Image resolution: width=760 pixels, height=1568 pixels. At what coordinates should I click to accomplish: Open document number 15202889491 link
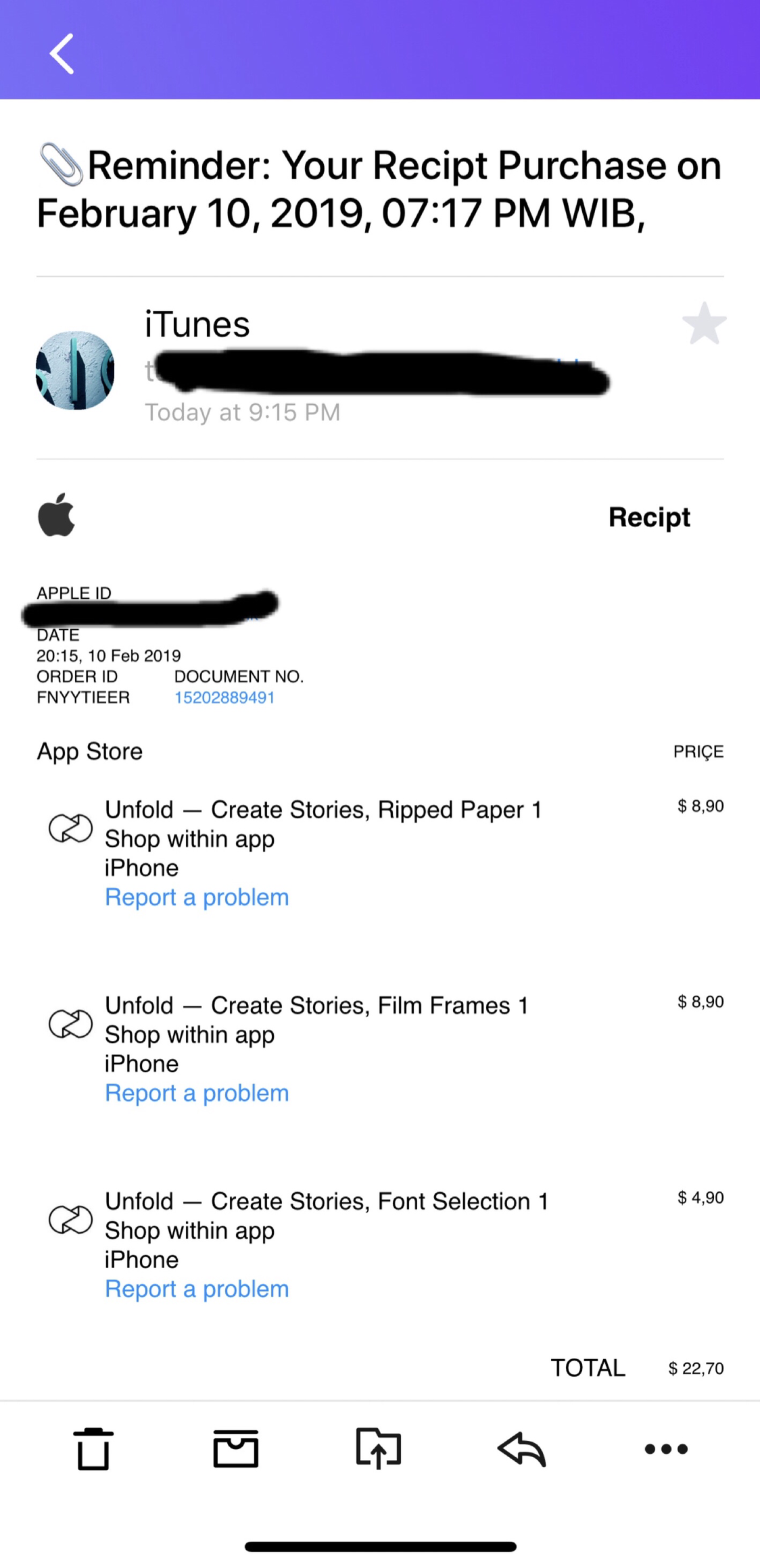click(224, 697)
